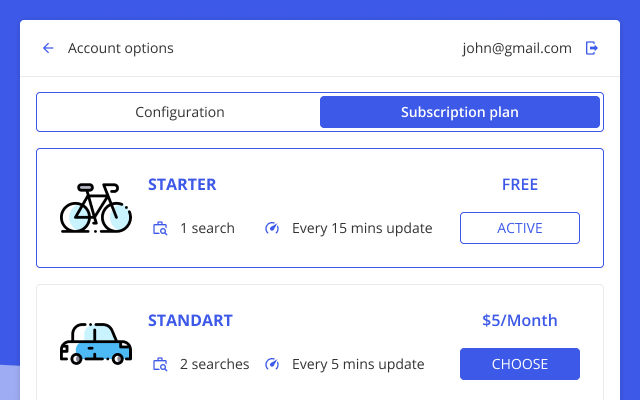The image size is (640, 400).
Task: Click search icon next to 1 search
Action: point(160,228)
